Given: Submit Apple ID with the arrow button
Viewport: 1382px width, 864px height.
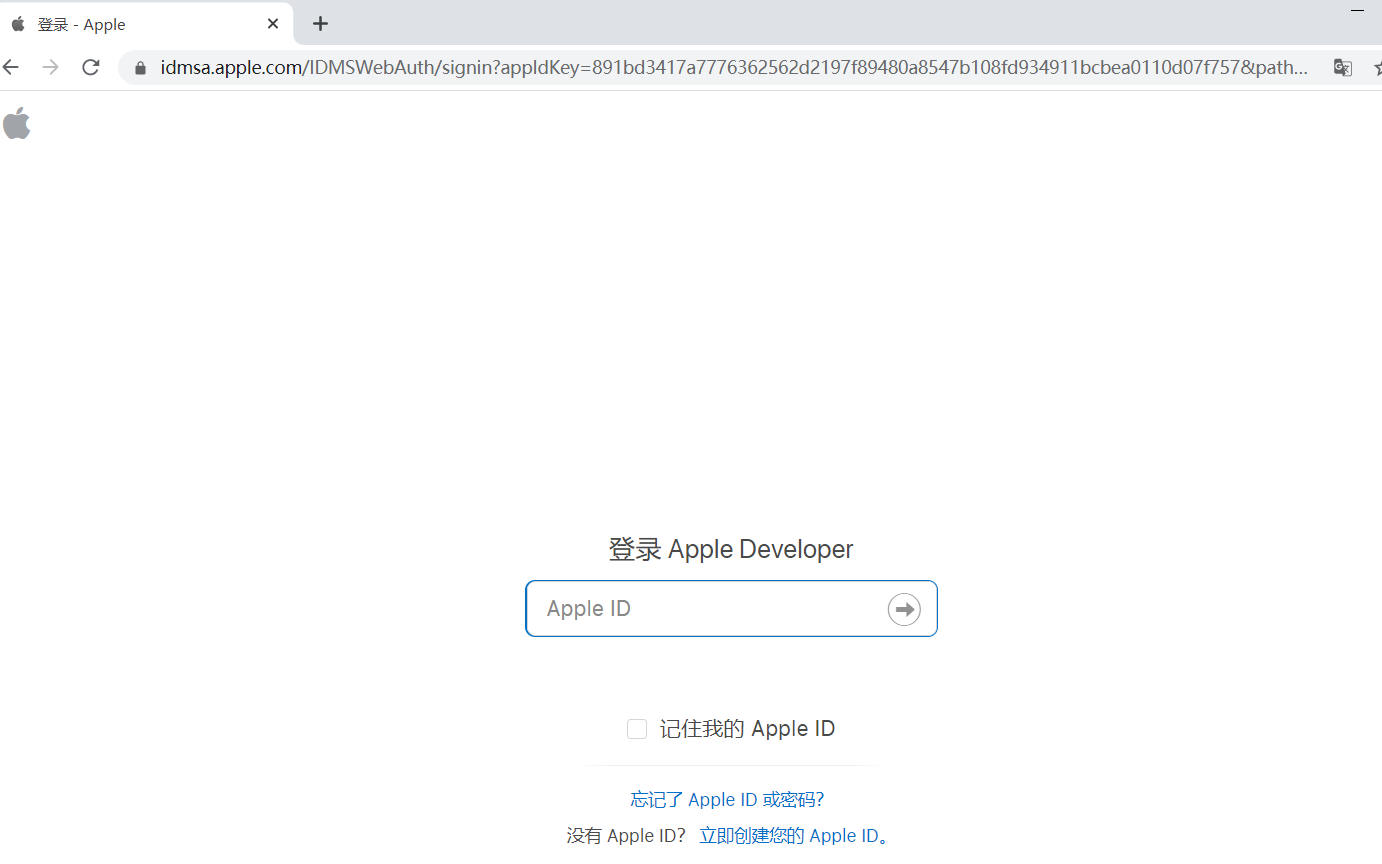Looking at the screenshot, I should pyautogui.click(x=904, y=609).
